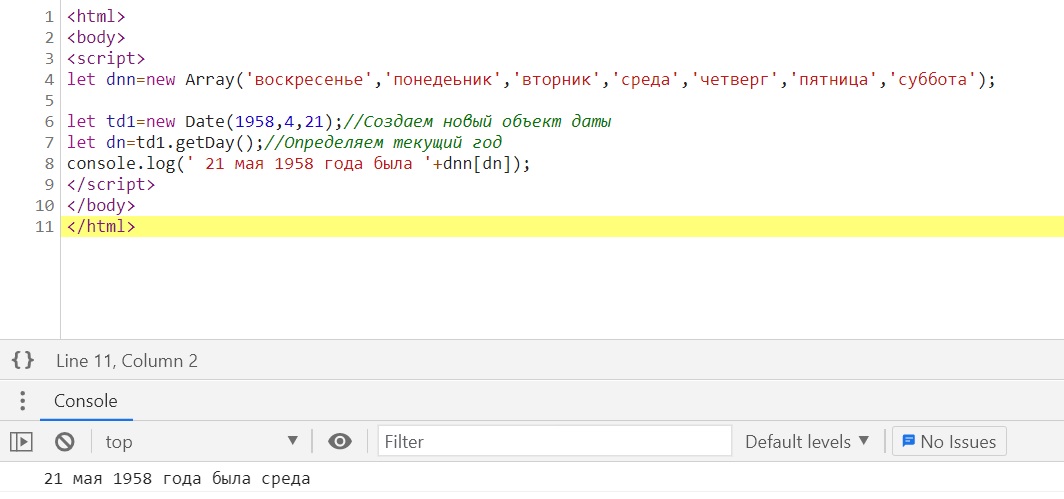
Task: Click the Line 11, Column 2 status
Action: tap(127, 361)
